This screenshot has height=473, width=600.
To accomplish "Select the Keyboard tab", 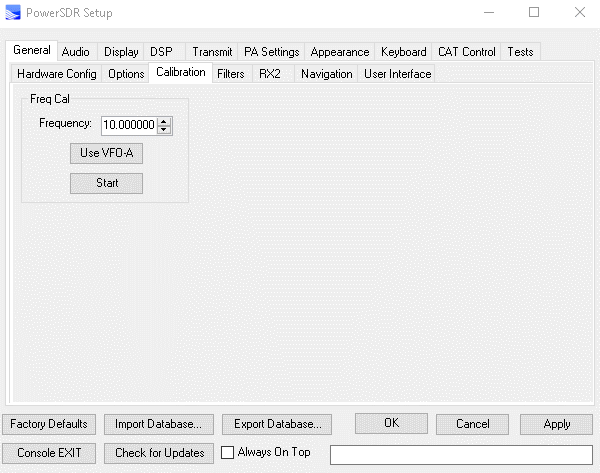I will point(403,52).
